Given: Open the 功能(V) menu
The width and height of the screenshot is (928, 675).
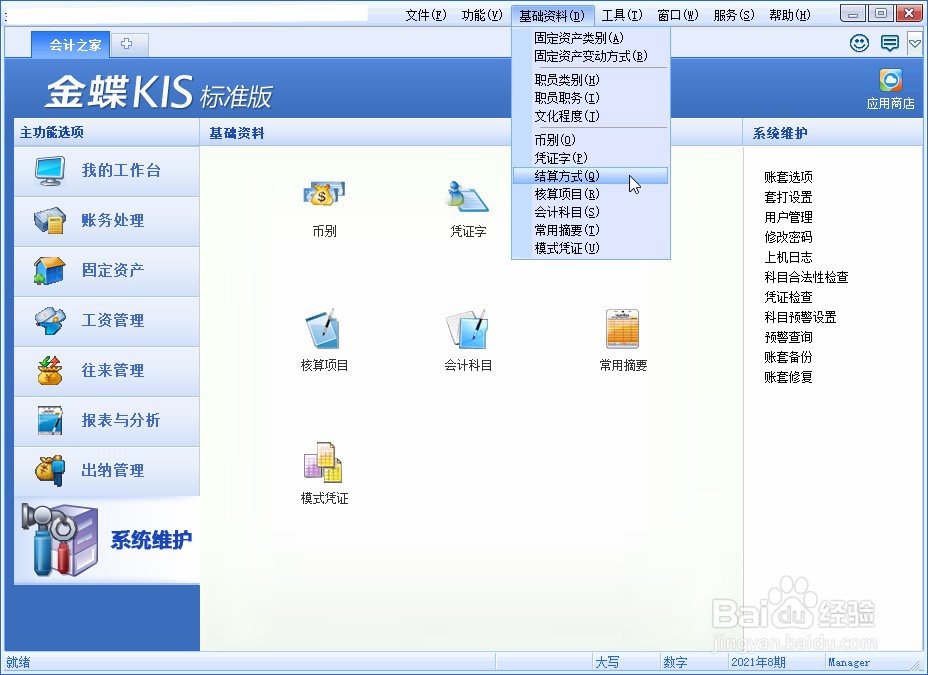Looking at the screenshot, I should point(482,15).
